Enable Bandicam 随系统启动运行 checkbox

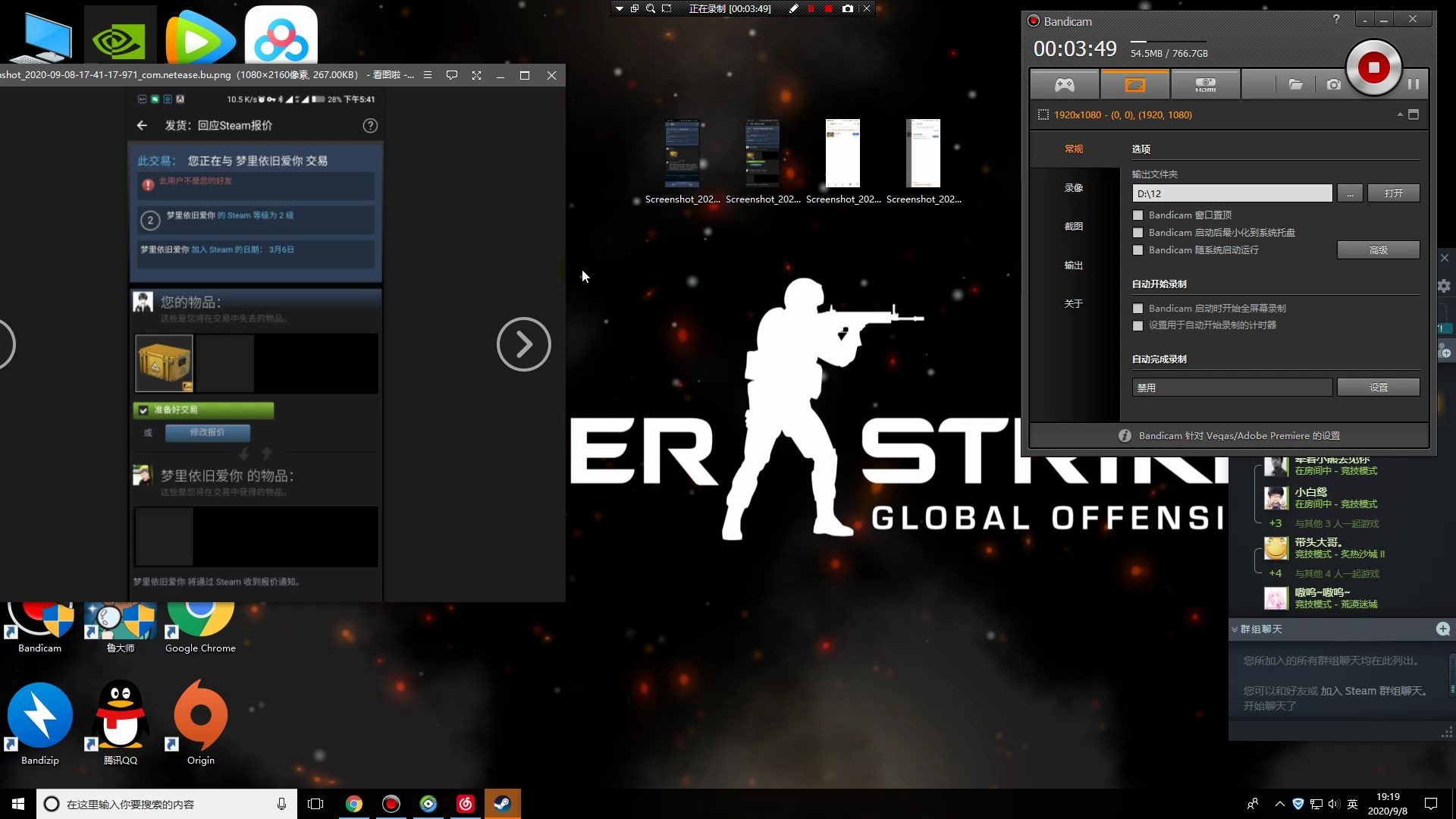pos(1137,250)
